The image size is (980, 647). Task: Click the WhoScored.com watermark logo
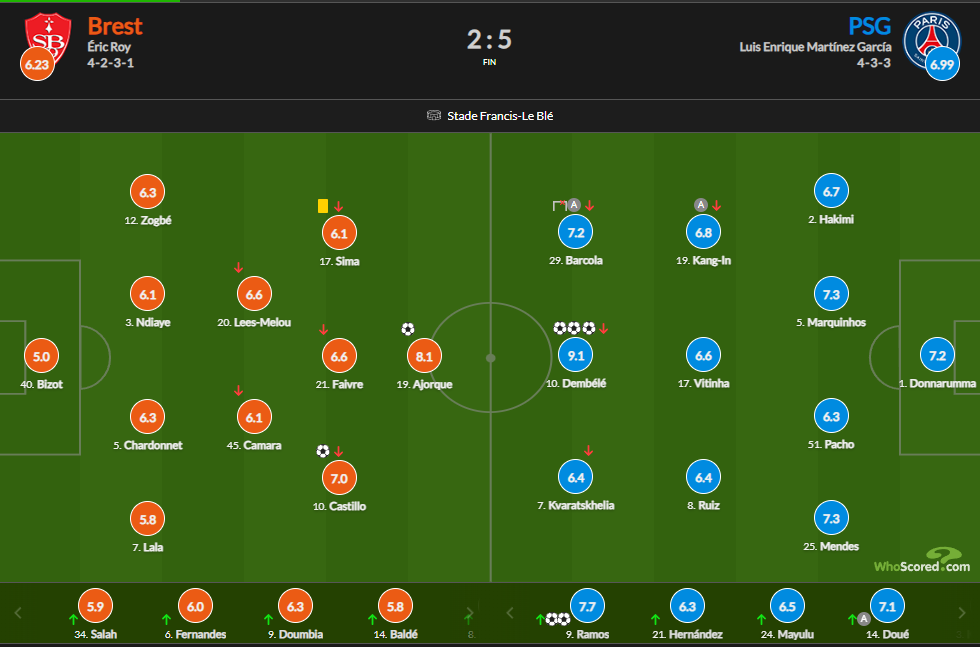[921, 561]
